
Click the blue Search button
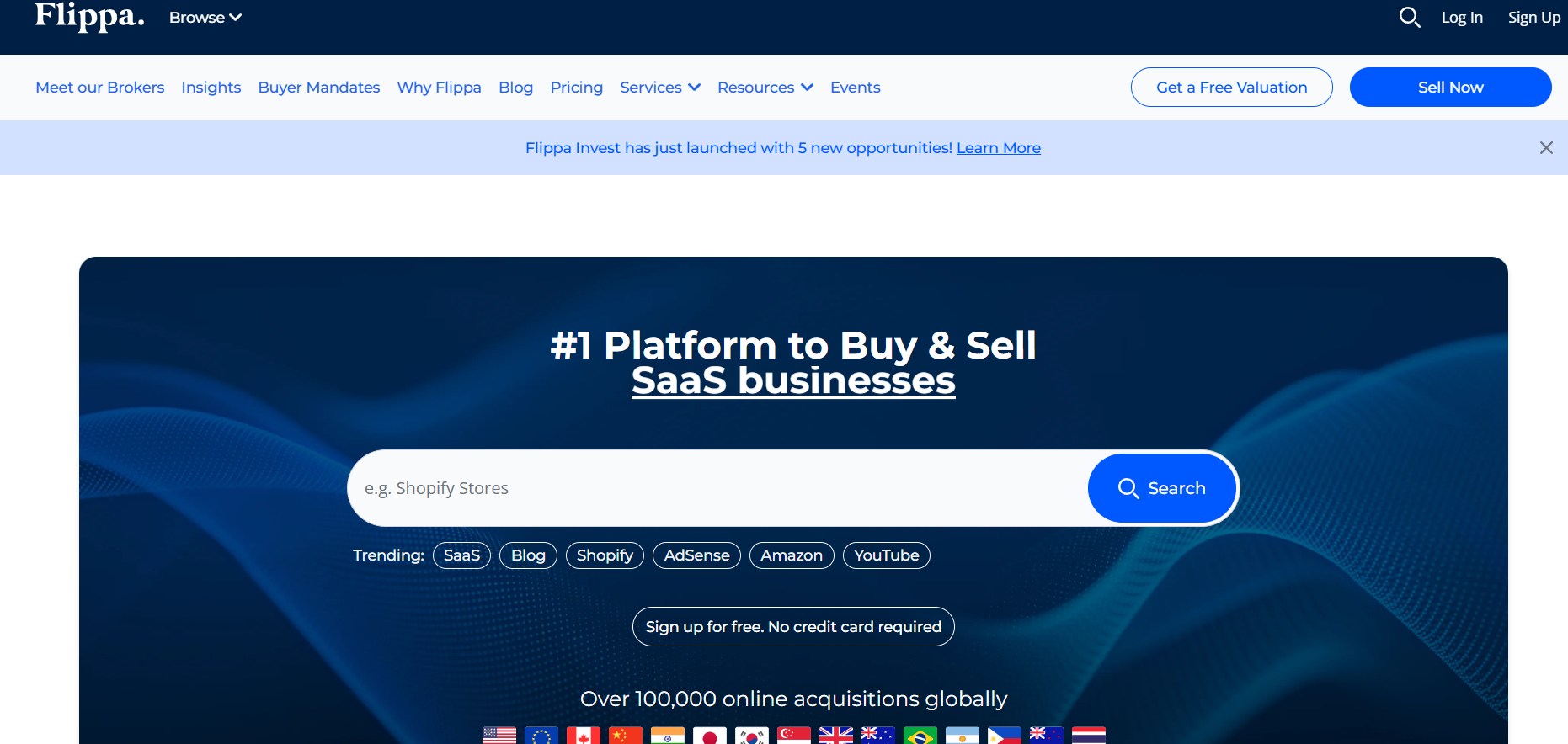click(1162, 488)
